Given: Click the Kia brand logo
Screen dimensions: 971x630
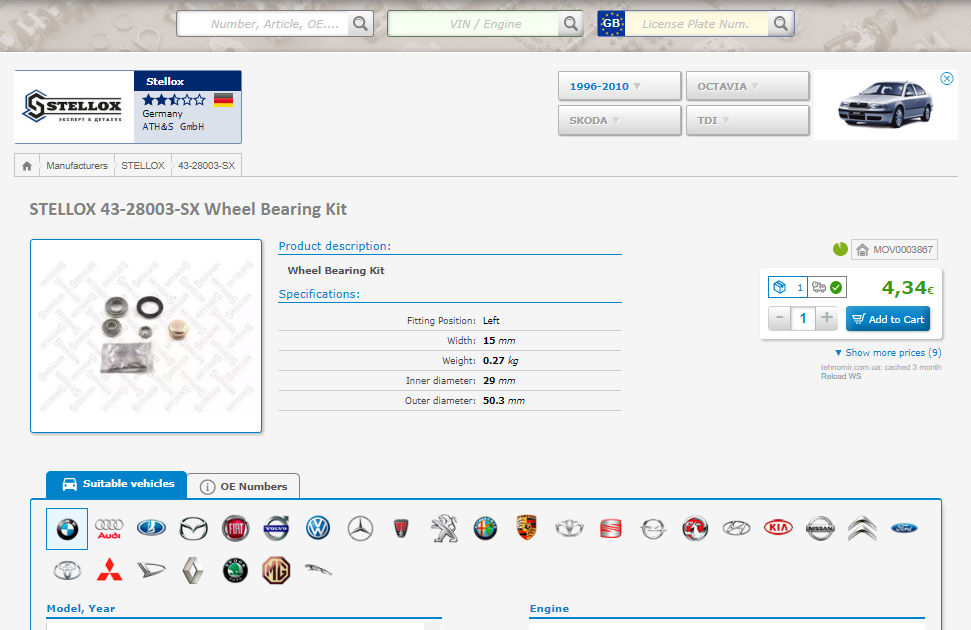Looking at the screenshot, I should pos(778,528).
